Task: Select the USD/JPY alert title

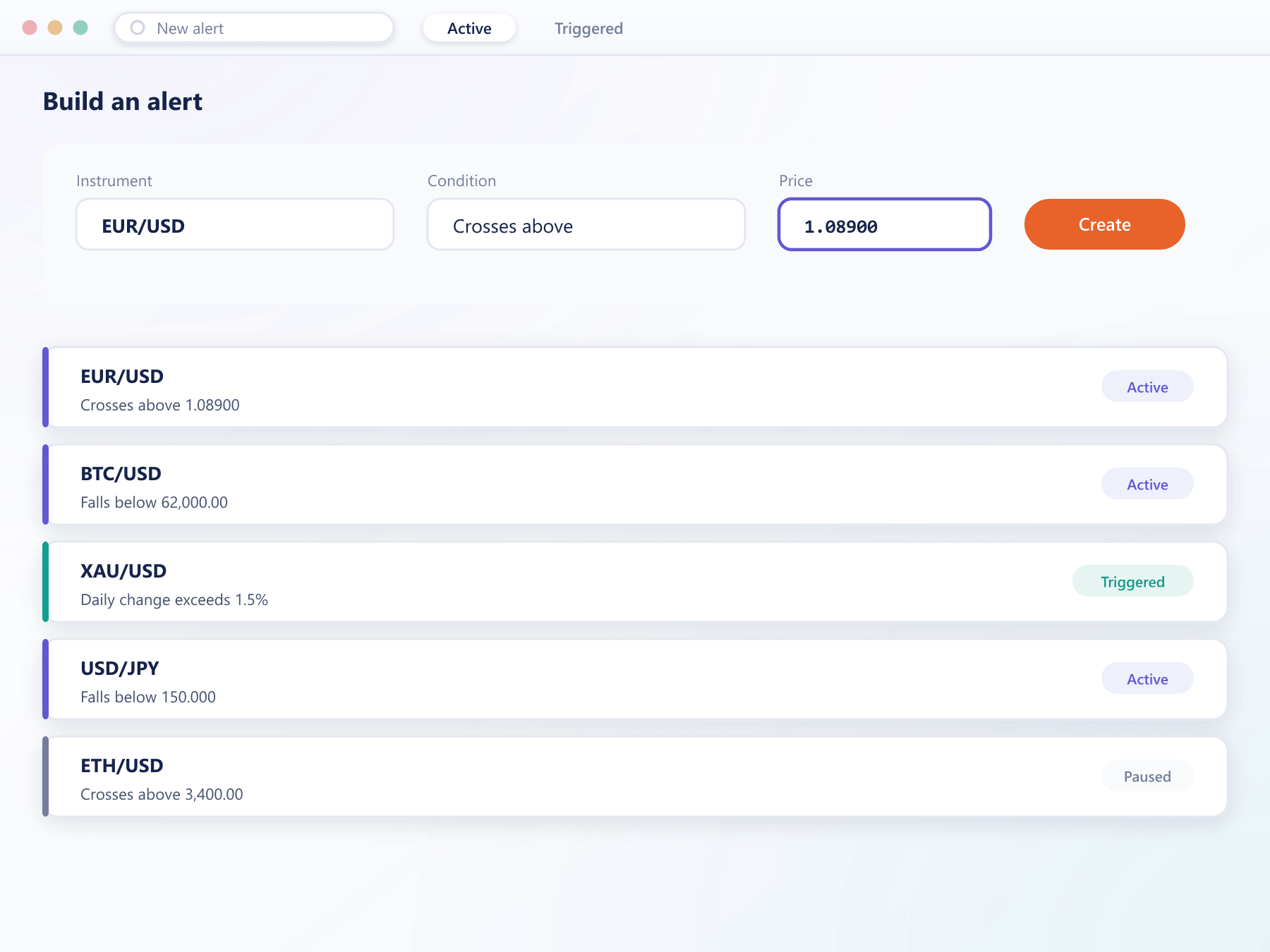Action: [x=120, y=669]
